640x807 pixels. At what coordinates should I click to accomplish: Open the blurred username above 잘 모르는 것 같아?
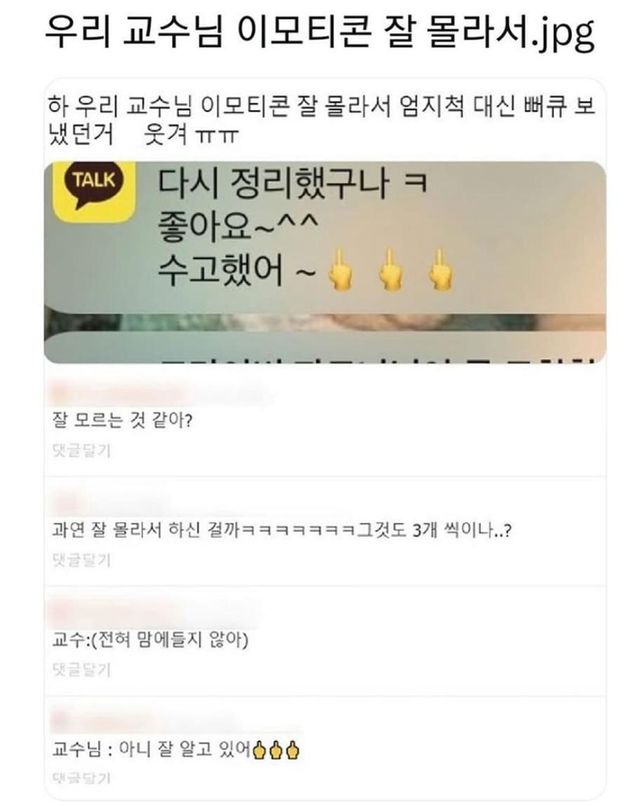[159, 394]
